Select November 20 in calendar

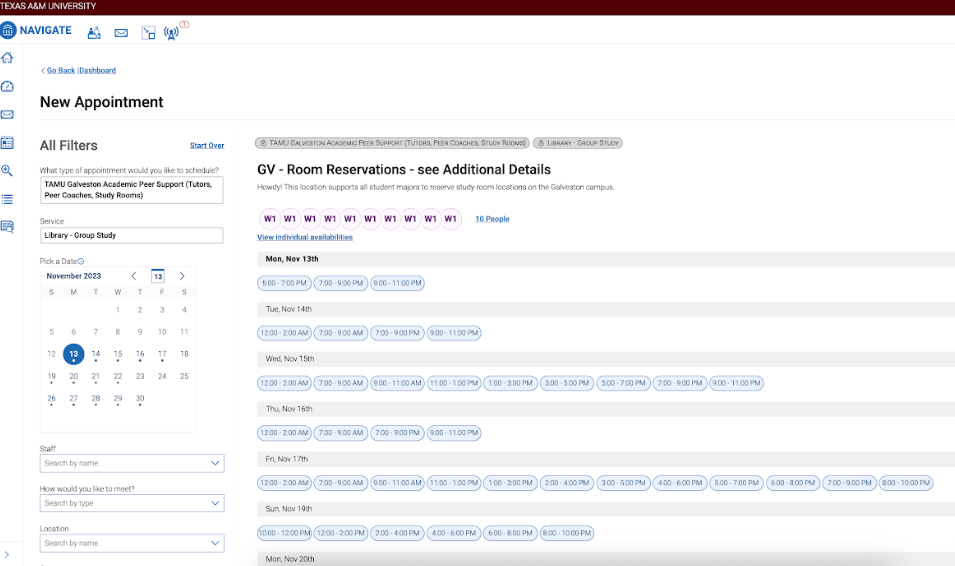pos(74,377)
